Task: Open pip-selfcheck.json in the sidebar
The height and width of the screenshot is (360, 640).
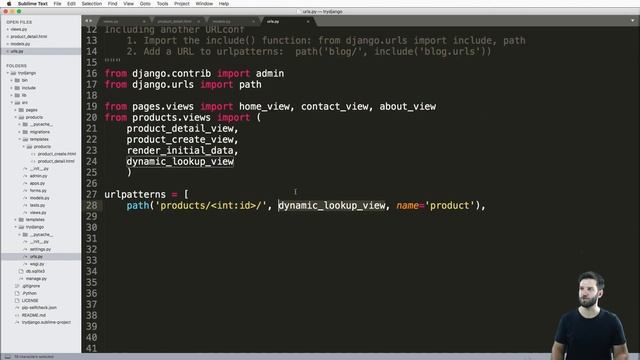Action: [39, 308]
